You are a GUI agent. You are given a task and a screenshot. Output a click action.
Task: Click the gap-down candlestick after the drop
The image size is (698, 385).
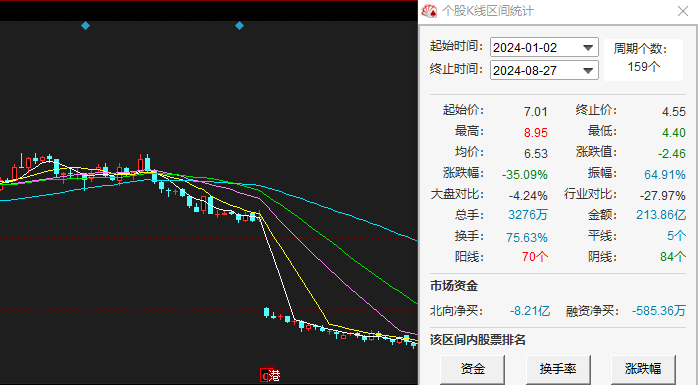point(266,312)
